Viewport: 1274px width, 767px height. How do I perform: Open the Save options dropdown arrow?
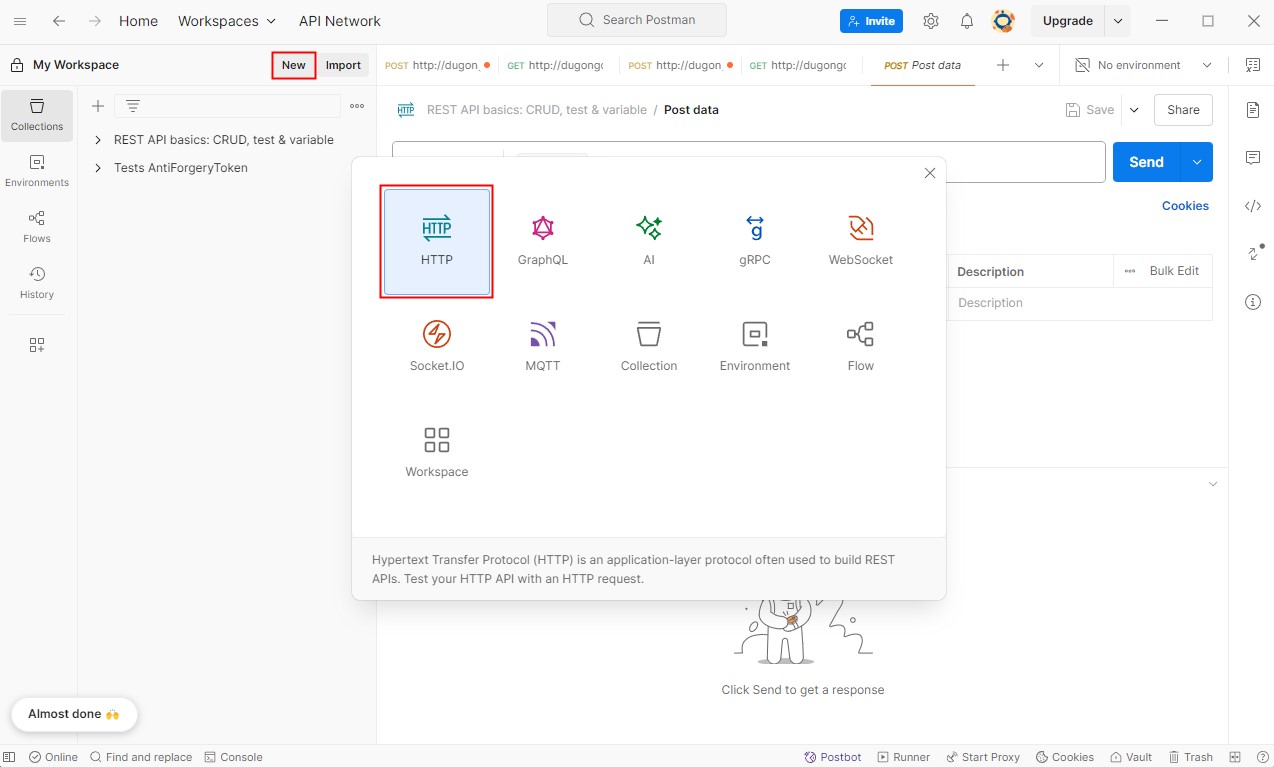(1134, 110)
